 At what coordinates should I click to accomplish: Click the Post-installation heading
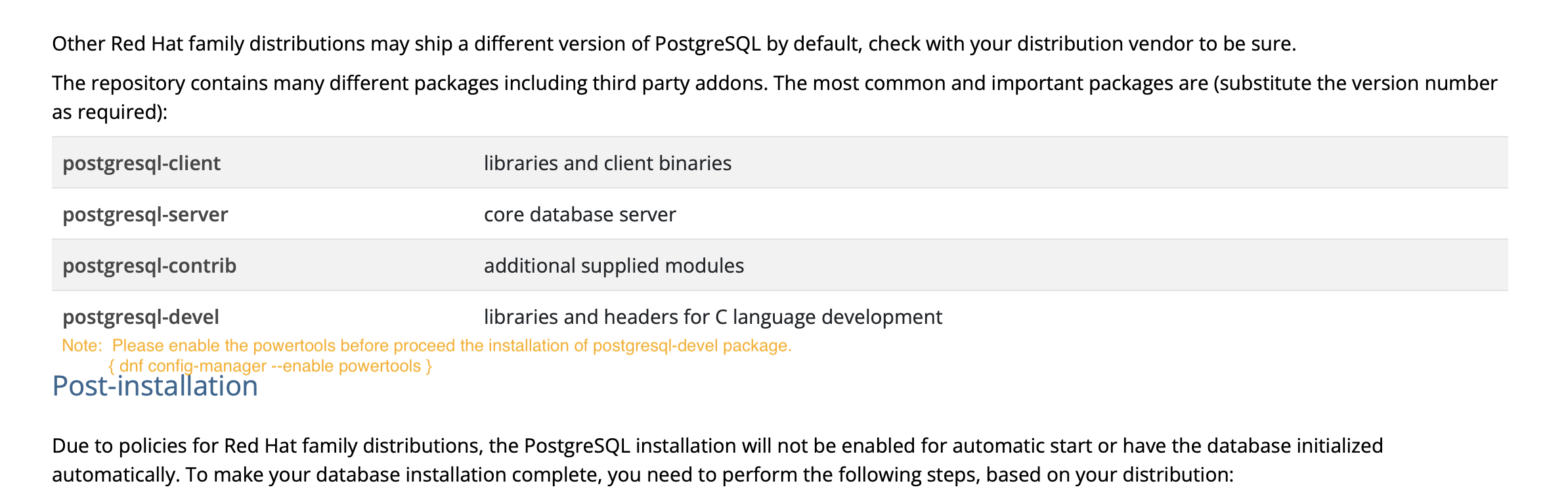(x=155, y=386)
